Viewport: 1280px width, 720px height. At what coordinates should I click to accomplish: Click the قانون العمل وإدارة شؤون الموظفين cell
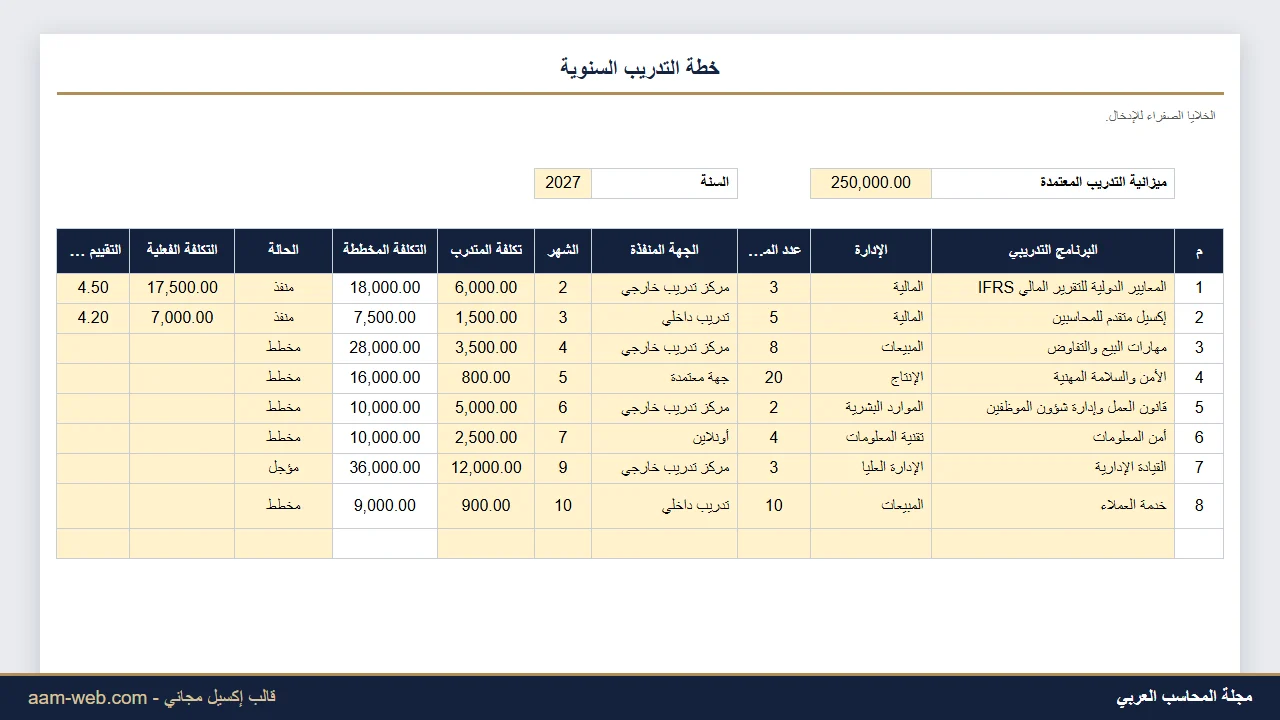(x=1053, y=408)
